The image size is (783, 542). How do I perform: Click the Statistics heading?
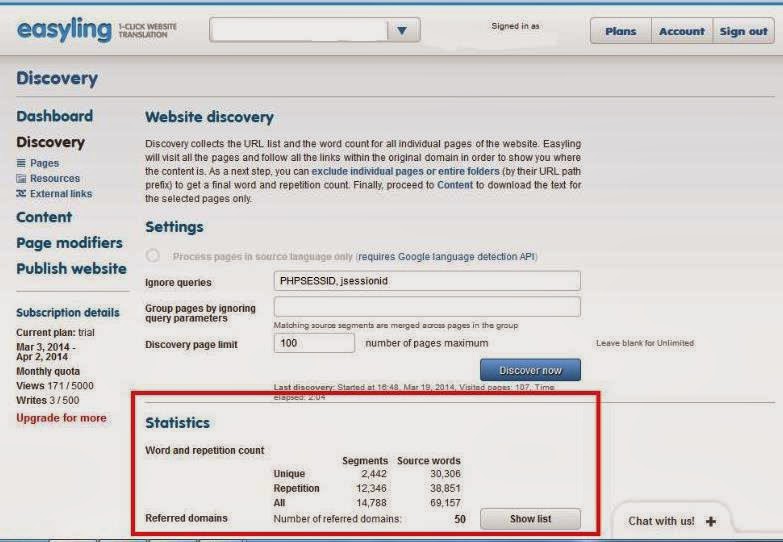tap(177, 423)
